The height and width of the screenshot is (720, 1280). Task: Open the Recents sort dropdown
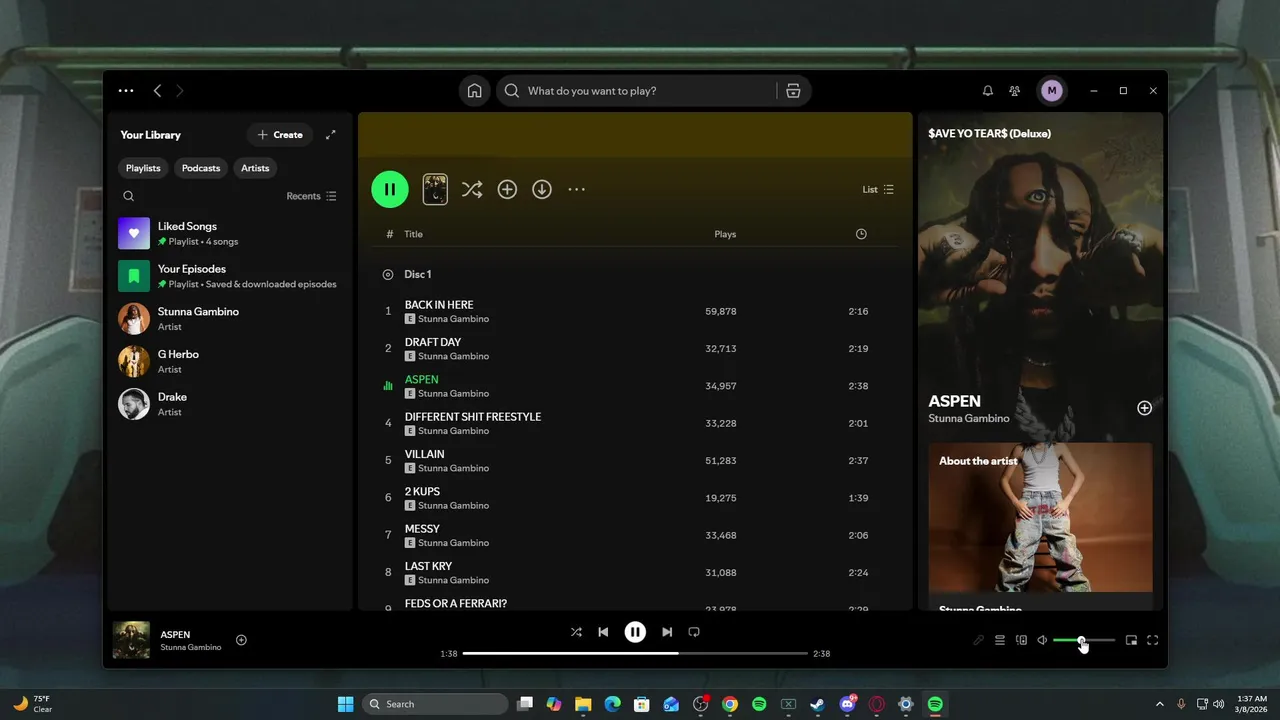311,196
